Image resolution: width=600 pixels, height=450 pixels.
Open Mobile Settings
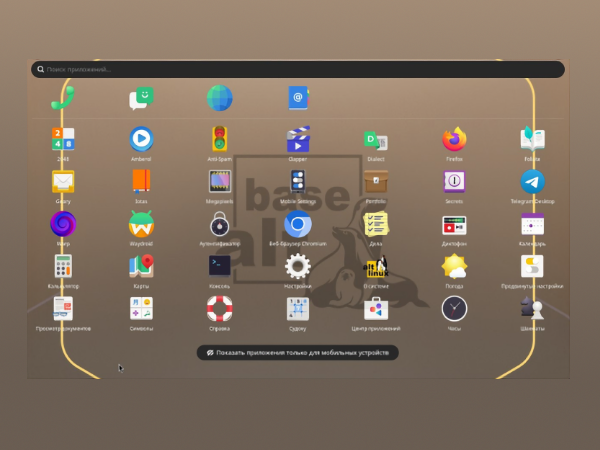coord(298,181)
